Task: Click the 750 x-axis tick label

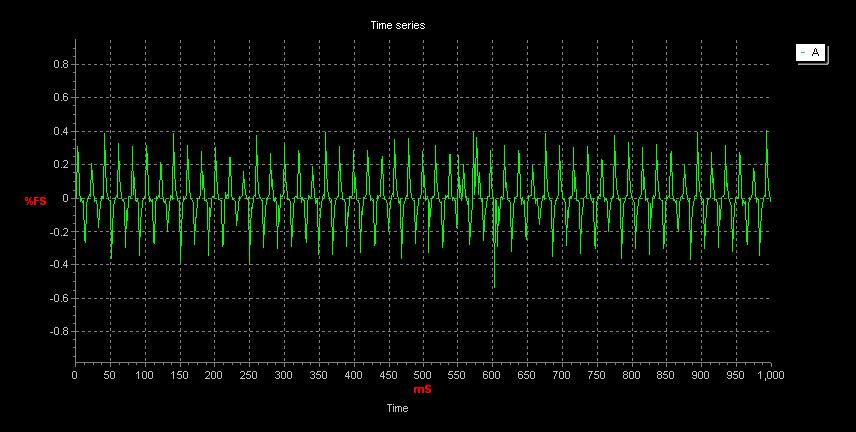Action: (x=596, y=375)
